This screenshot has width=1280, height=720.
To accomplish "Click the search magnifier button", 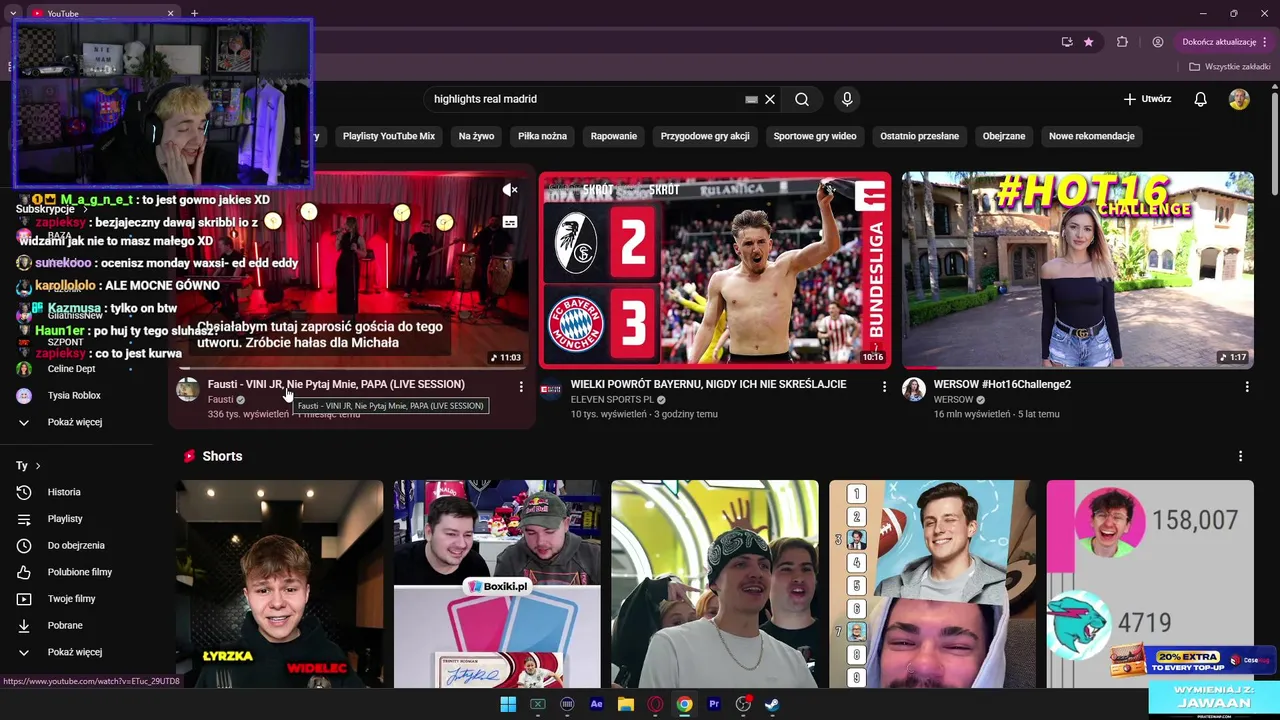I will 802,99.
